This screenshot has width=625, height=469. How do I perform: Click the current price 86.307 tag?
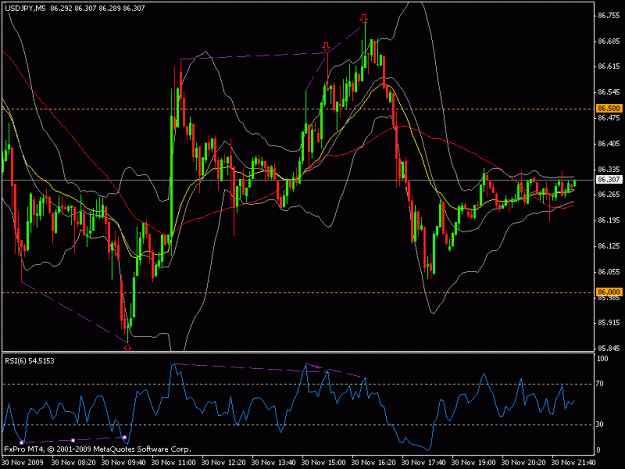(609, 180)
